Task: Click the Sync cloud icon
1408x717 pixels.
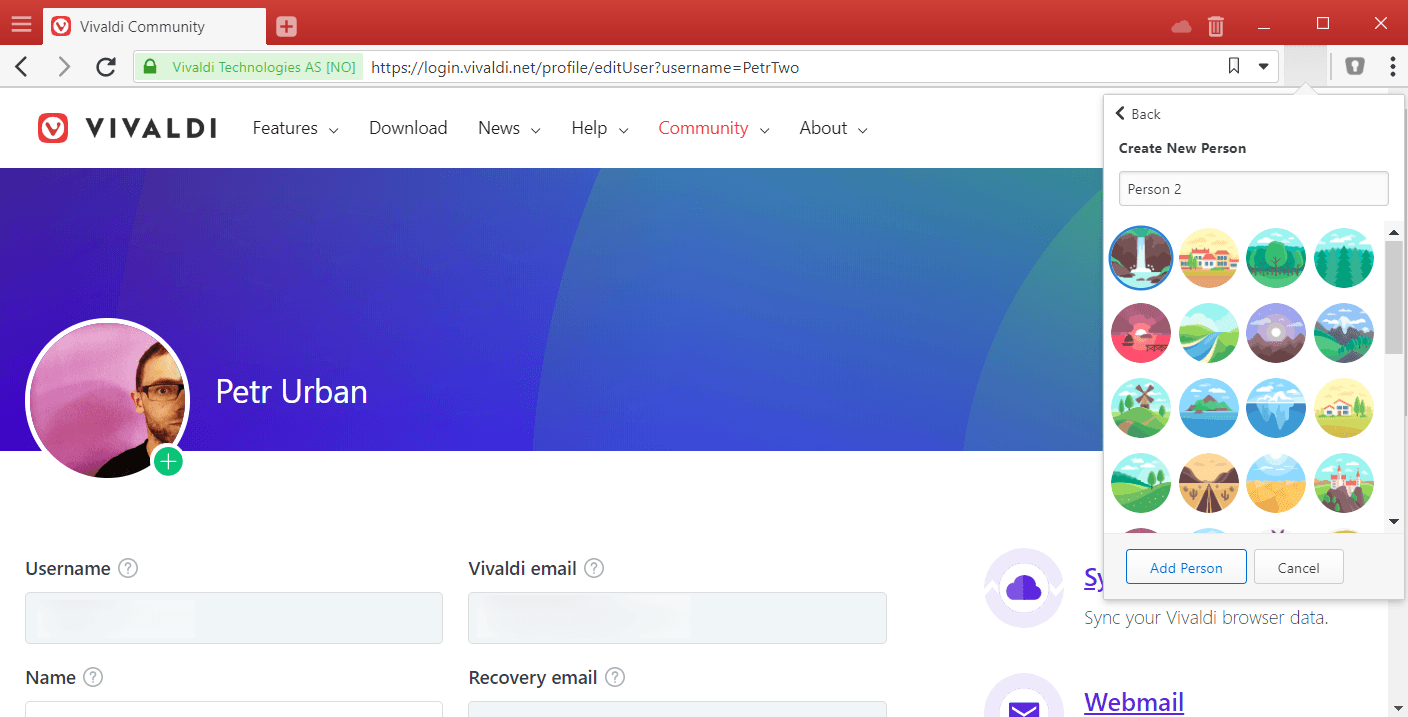Action: point(1024,588)
